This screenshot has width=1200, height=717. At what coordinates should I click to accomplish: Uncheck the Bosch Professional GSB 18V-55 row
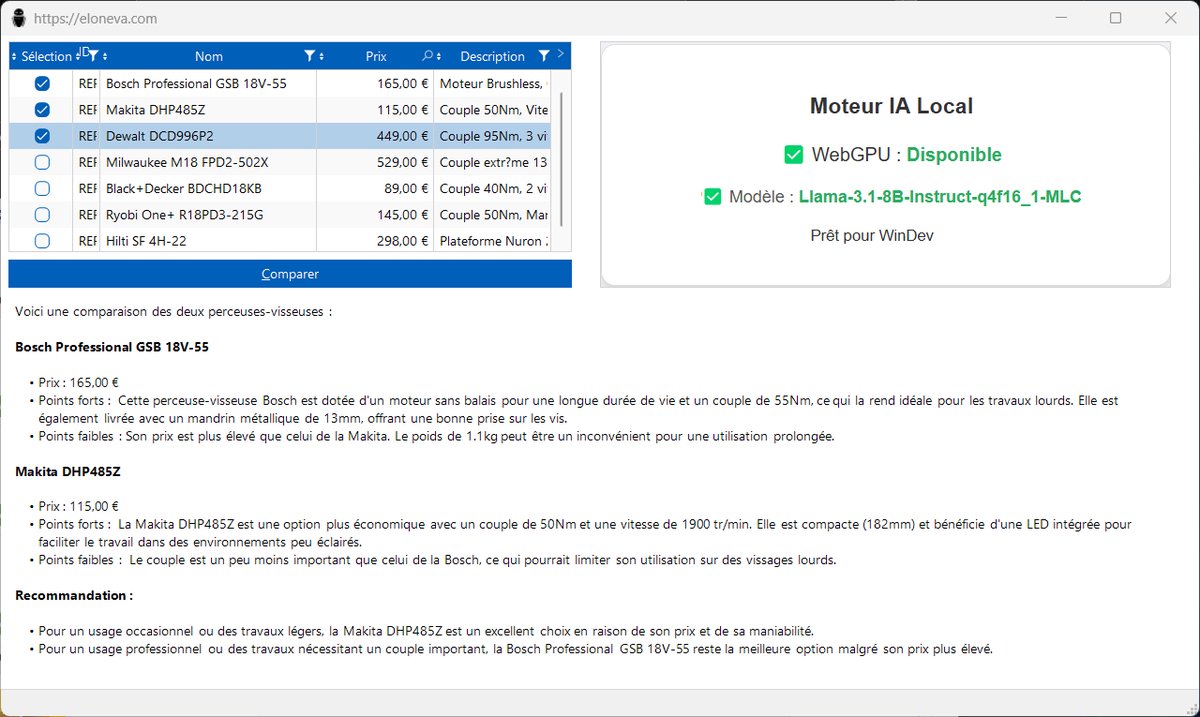point(41,83)
